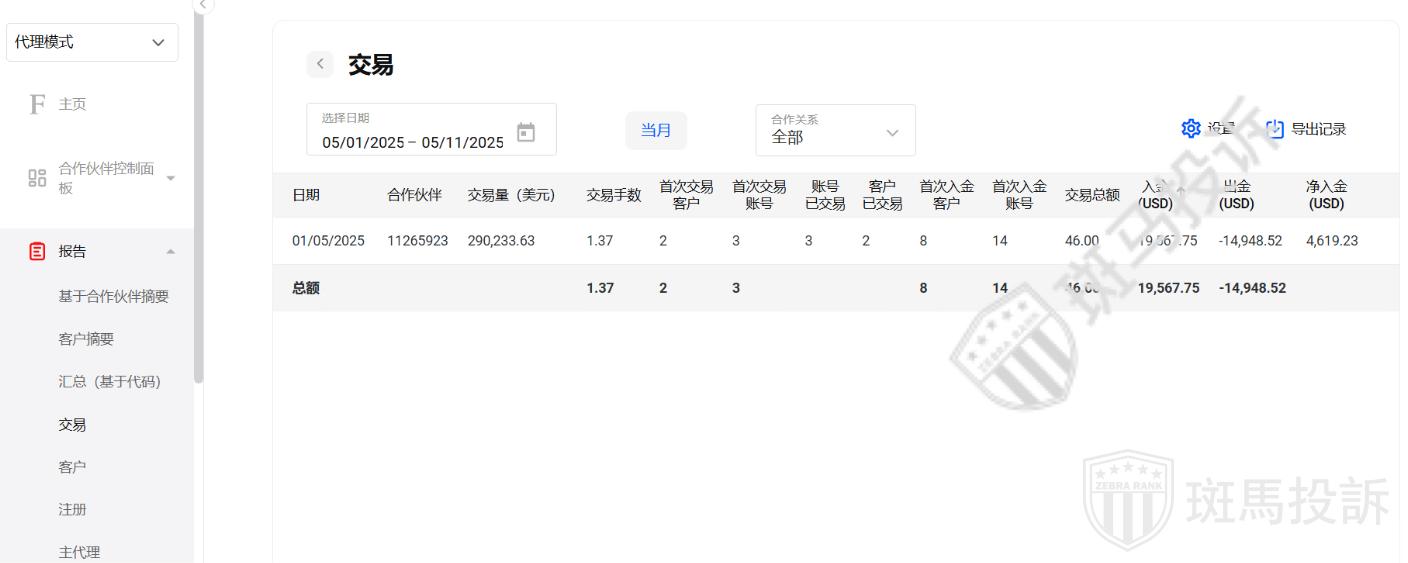Click the 当月 button

(x=656, y=131)
